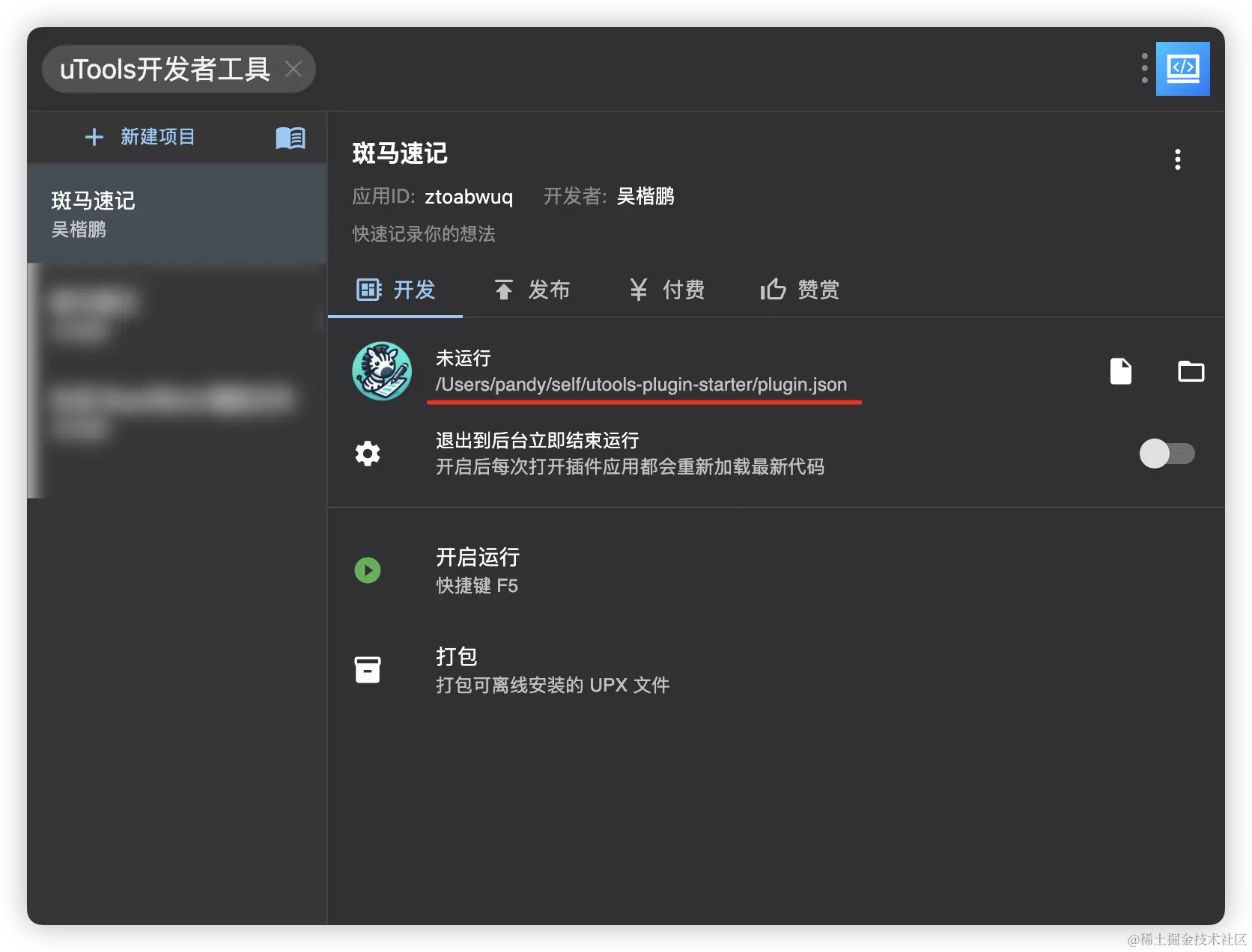This screenshot has height=952, width=1252.
Task: Switch to the 开发 tab
Action: pos(395,290)
